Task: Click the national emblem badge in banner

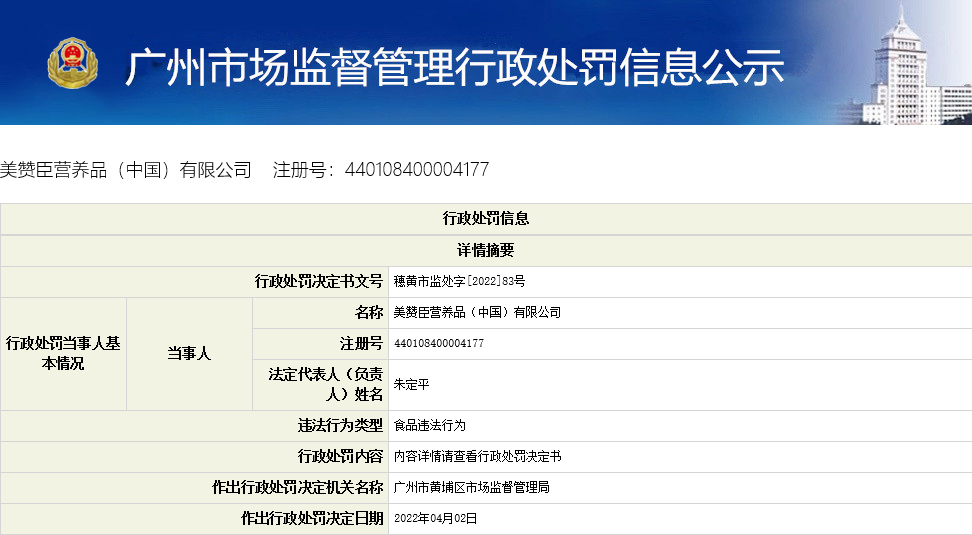Action: pyautogui.click(x=73, y=64)
